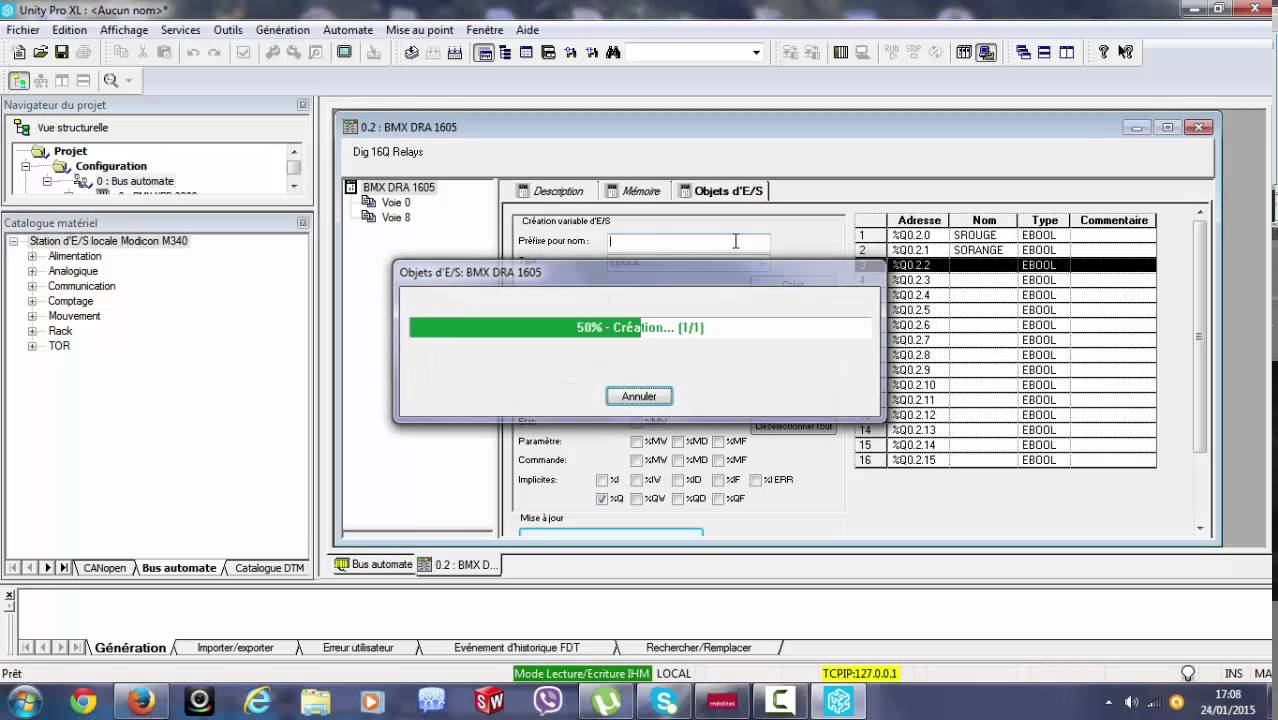Screen dimensions: 1278x720
Task: Expand the Analogique catalog node
Action: [32, 271]
